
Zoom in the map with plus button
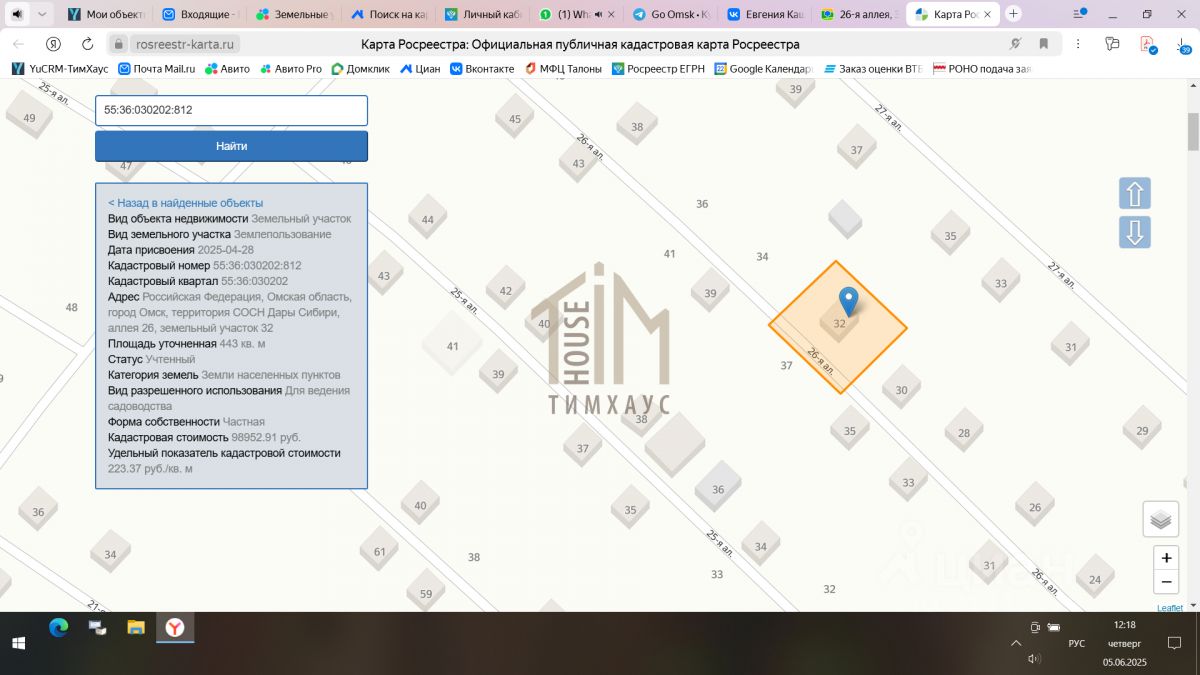click(x=1166, y=558)
